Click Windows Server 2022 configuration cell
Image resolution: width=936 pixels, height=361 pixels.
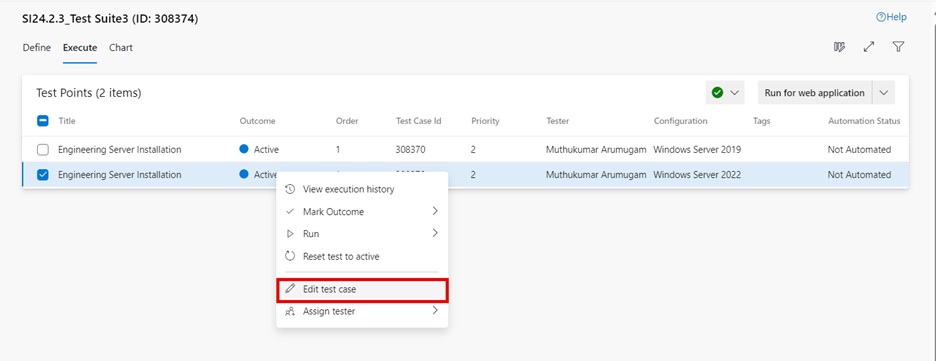point(697,175)
